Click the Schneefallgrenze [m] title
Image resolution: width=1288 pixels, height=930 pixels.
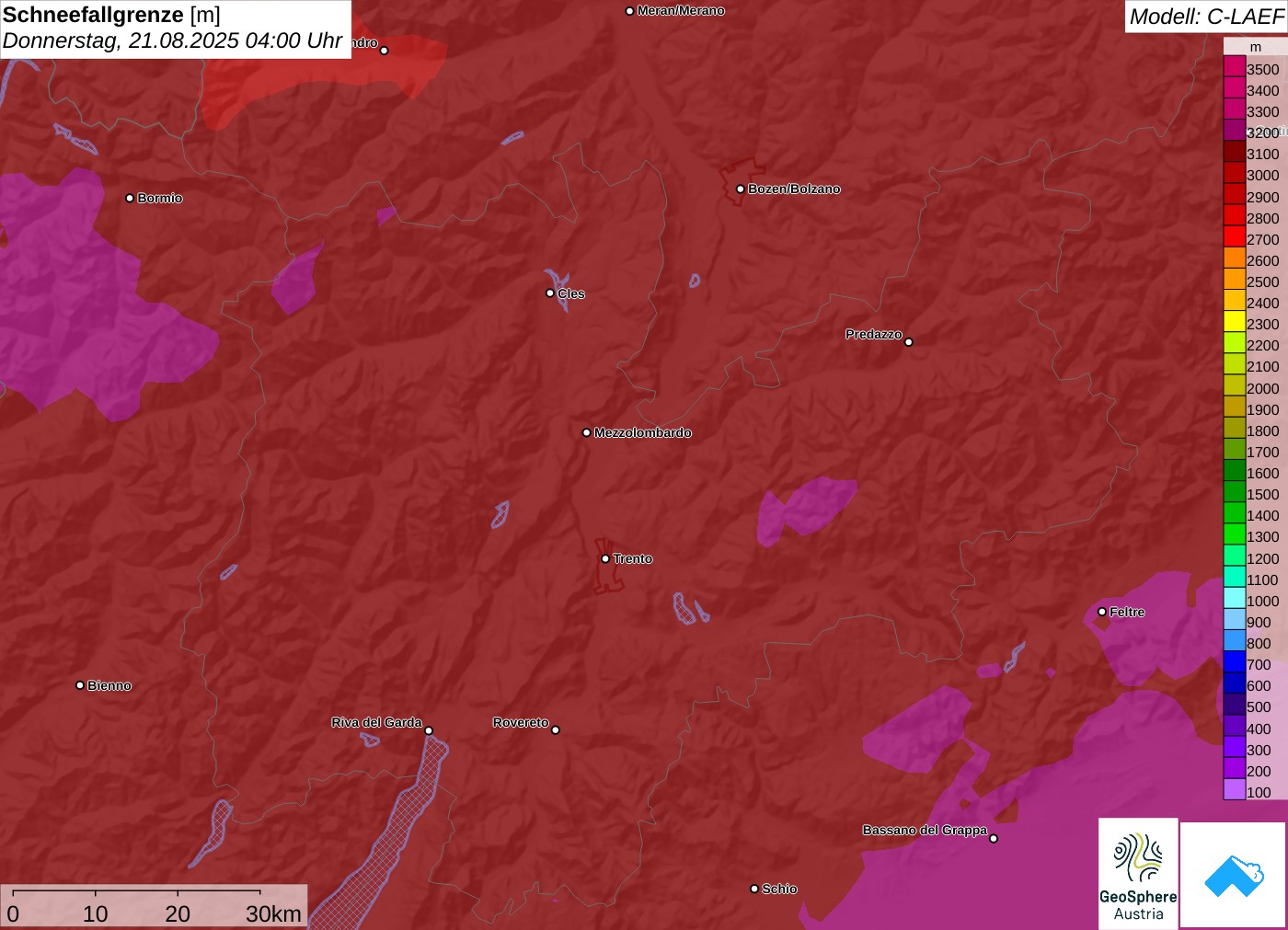[x=111, y=15]
